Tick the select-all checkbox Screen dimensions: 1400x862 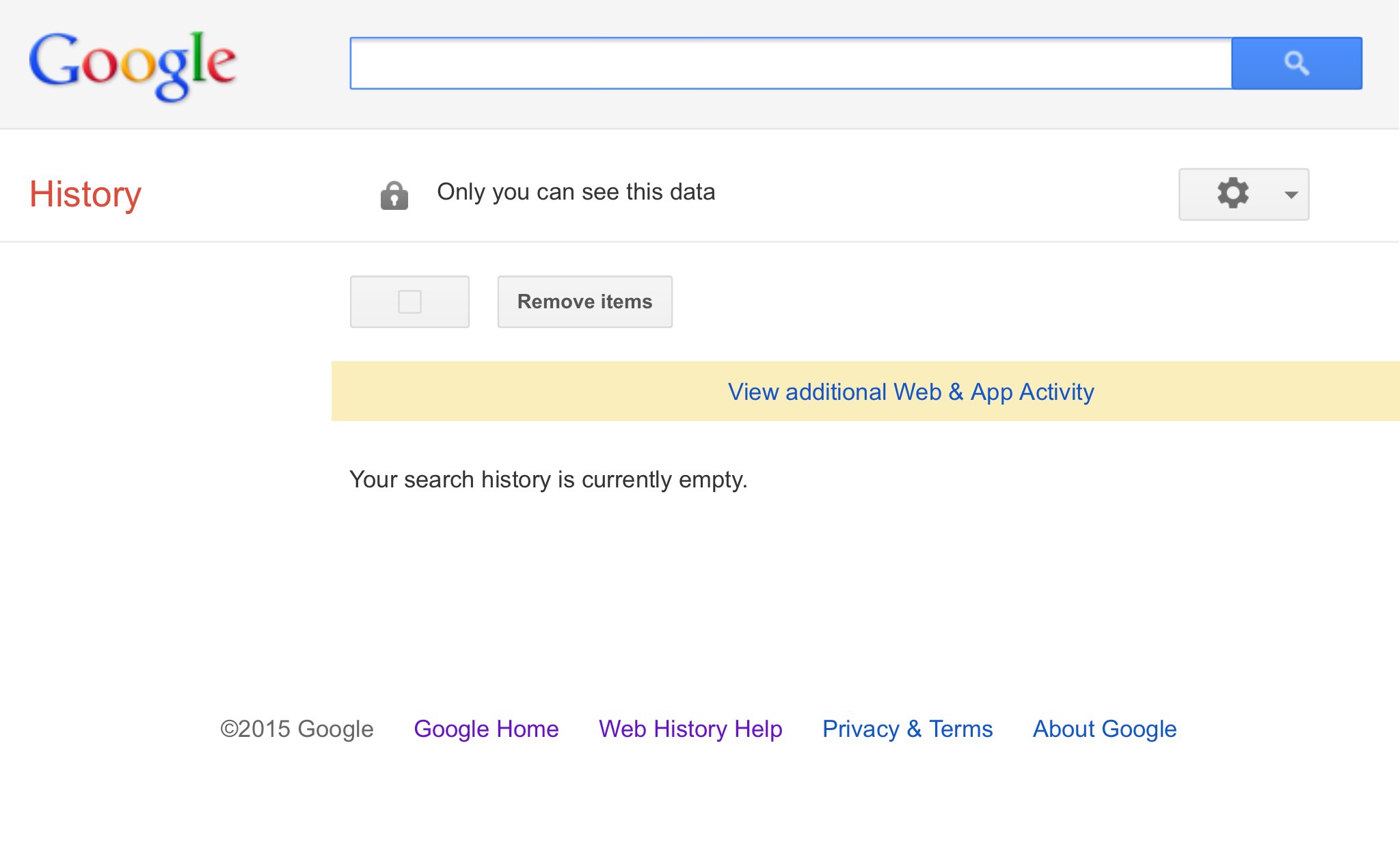(409, 301)
